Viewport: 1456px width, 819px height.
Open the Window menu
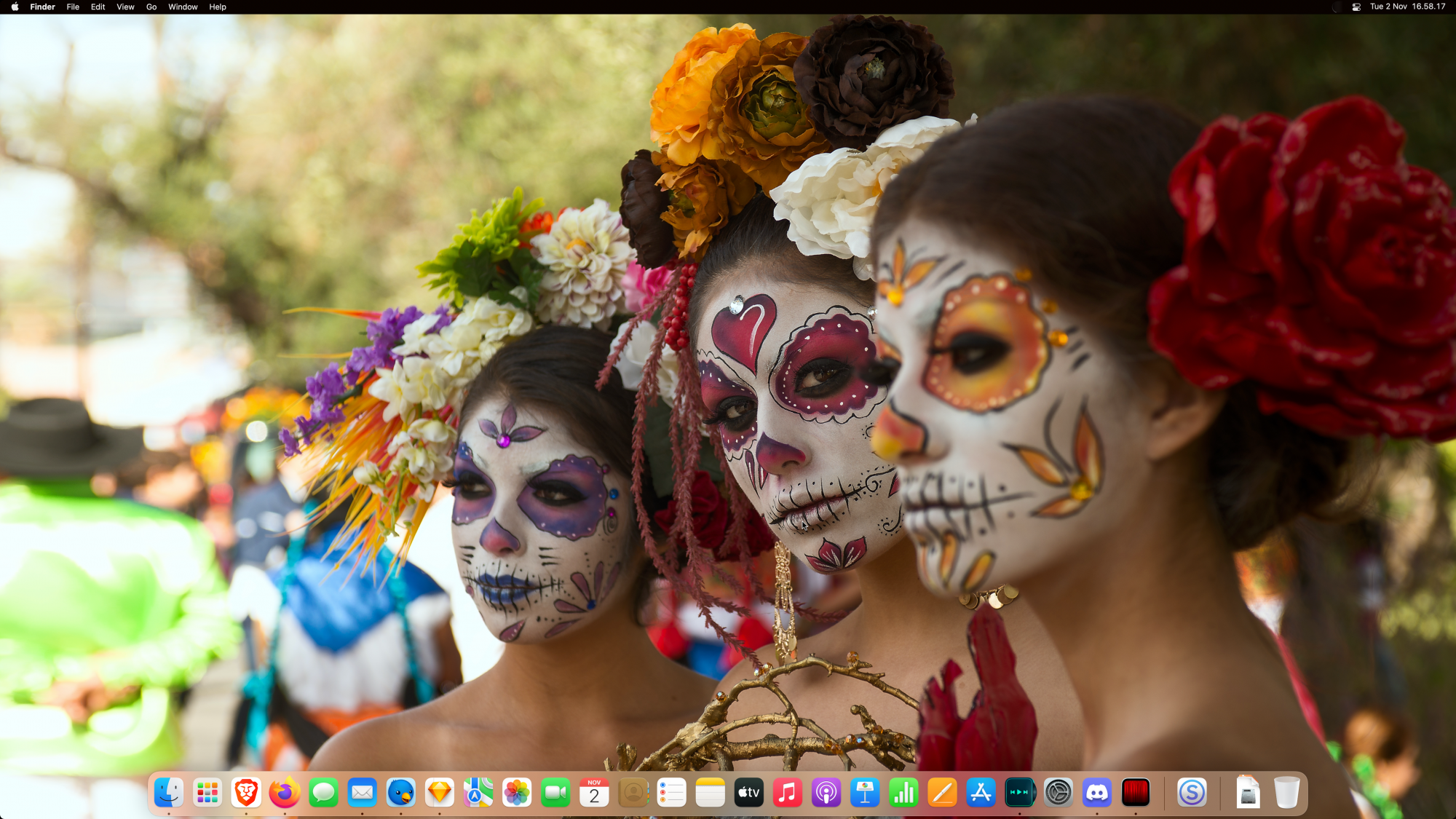click(x=183, y=7)
